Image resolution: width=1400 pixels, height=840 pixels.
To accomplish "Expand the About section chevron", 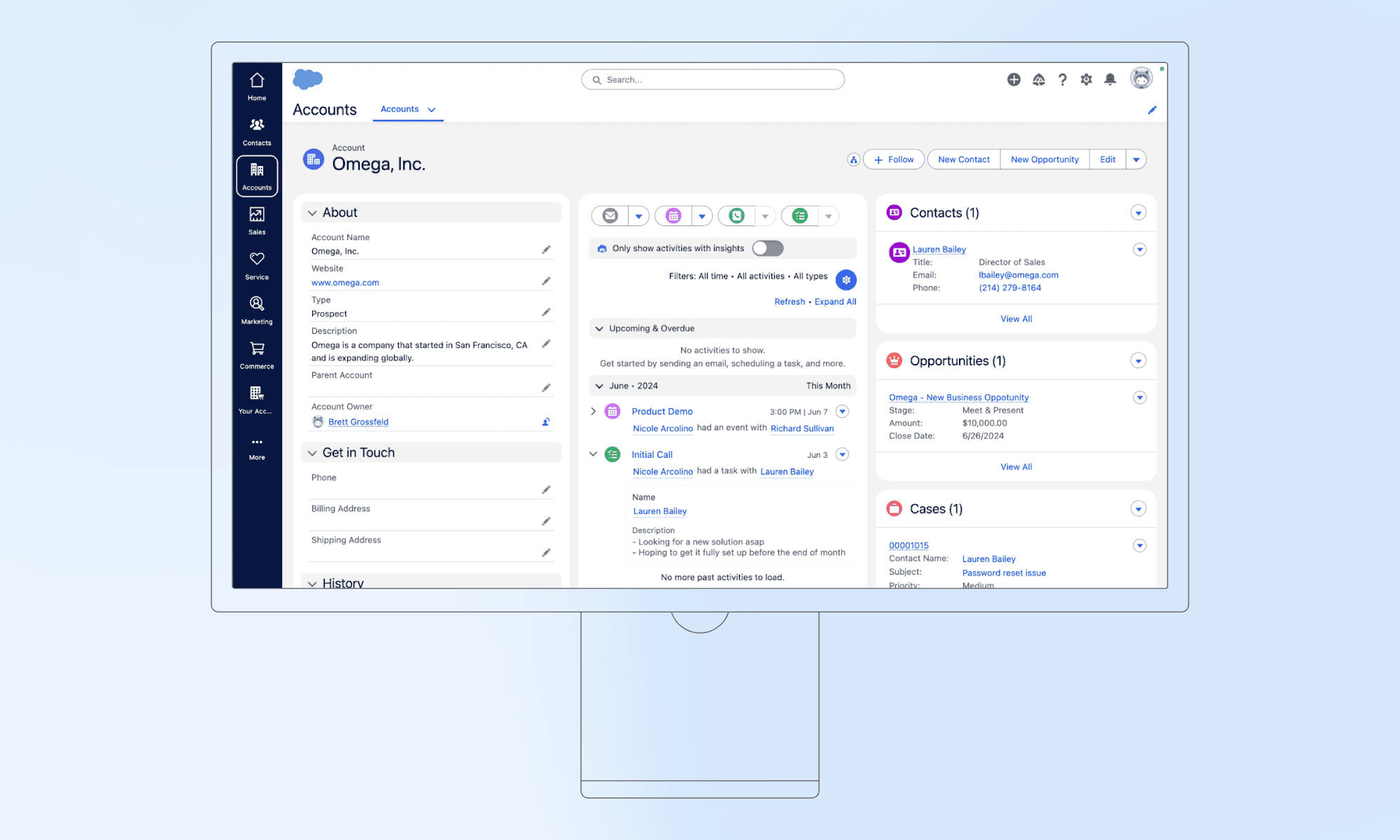I will point(312,212).
